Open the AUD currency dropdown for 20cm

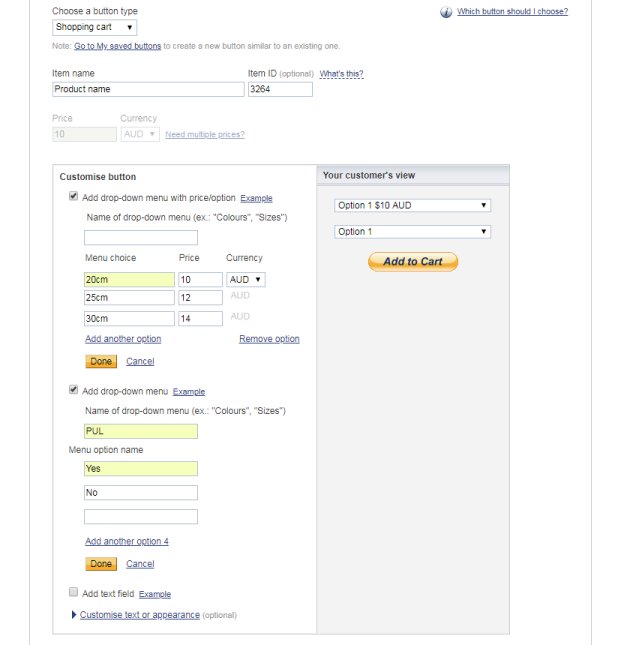(246, 280)
